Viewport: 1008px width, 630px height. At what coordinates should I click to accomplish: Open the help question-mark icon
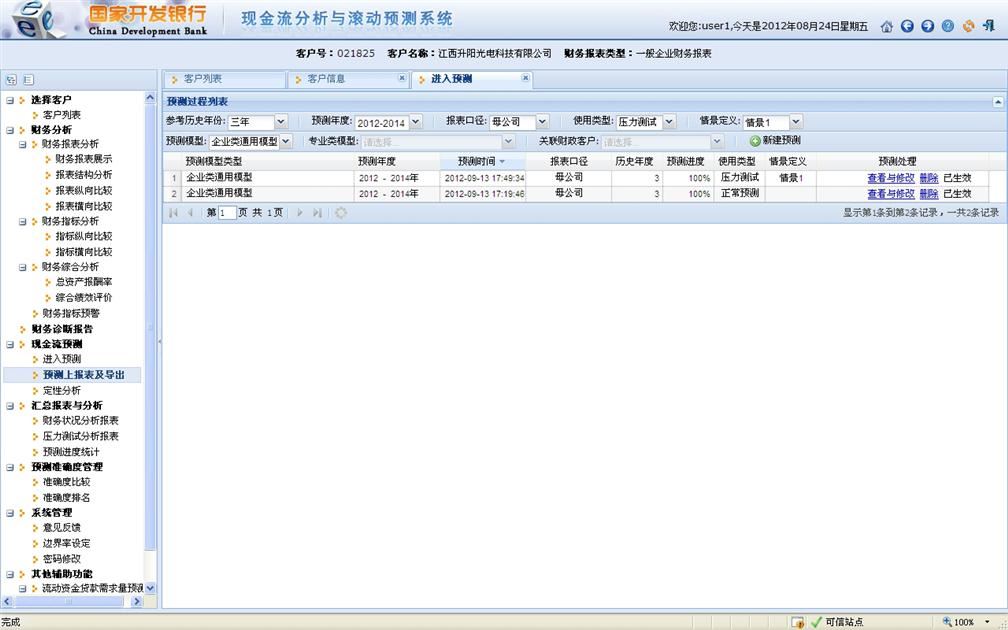pyautogui.click(x=948, y=26)
